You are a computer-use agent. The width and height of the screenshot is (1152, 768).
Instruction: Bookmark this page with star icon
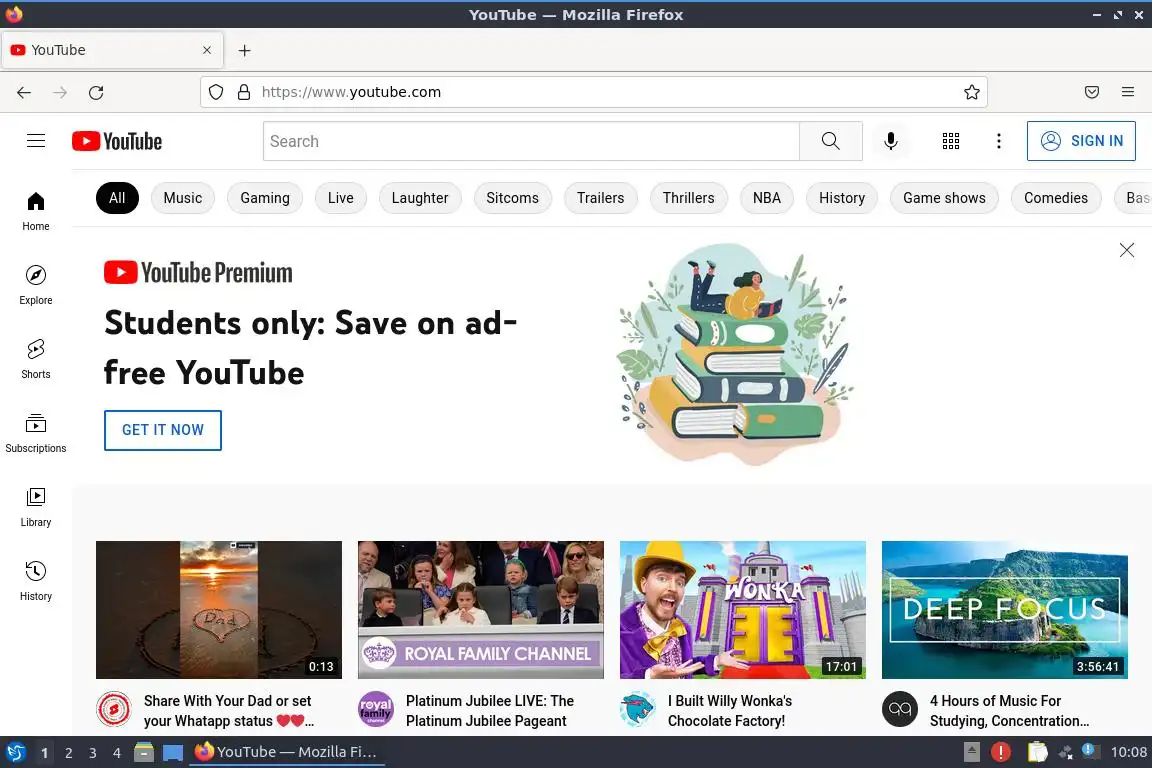971,93
